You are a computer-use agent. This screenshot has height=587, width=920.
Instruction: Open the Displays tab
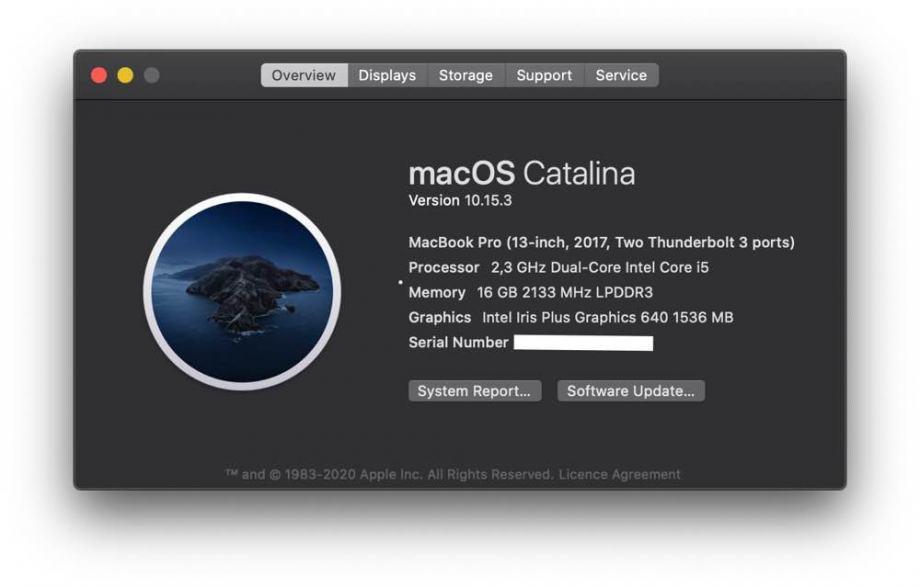(387, 75)
